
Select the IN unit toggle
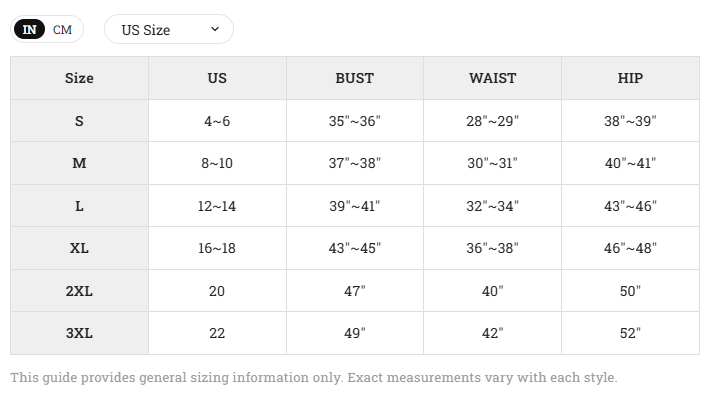(x=30, y=30)
